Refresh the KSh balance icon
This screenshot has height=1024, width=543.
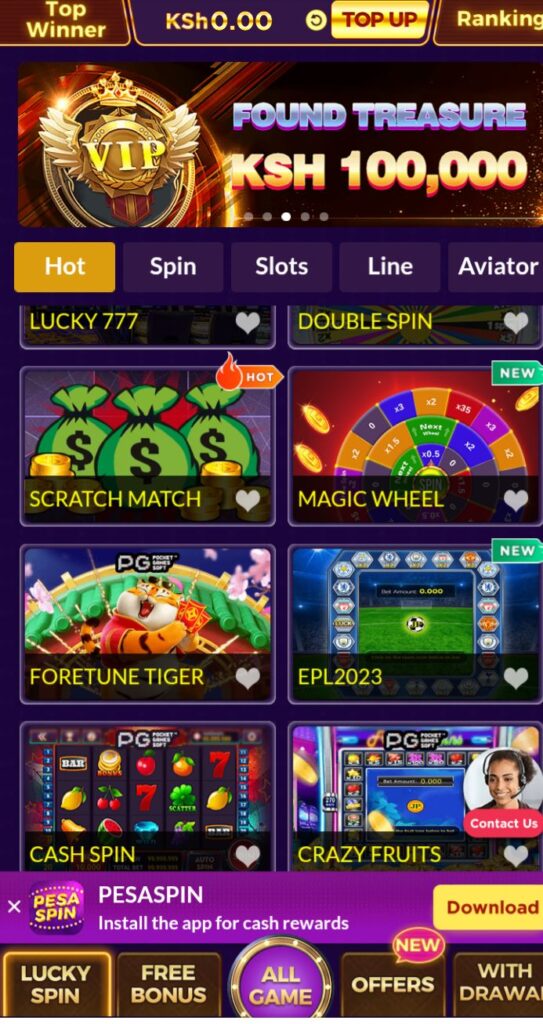pos(316,21)
